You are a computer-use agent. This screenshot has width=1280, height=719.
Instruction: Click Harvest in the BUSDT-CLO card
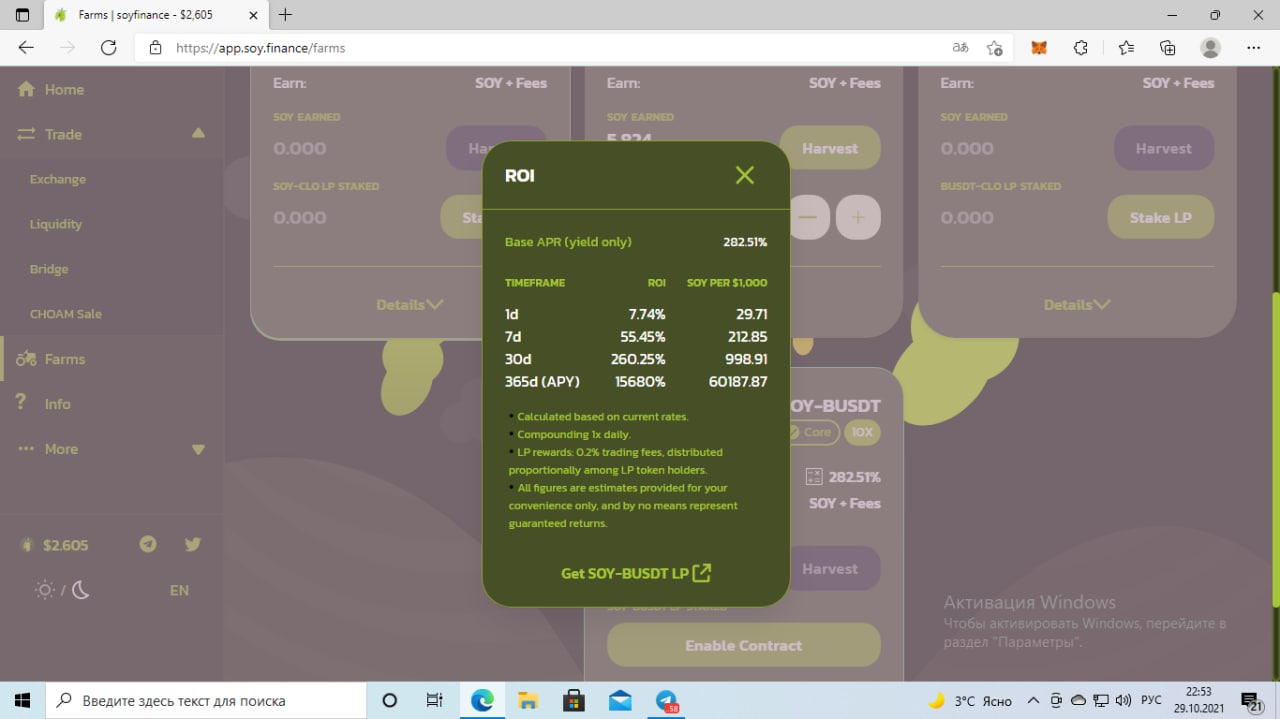pyautogui.click(x=1164, y=148)
